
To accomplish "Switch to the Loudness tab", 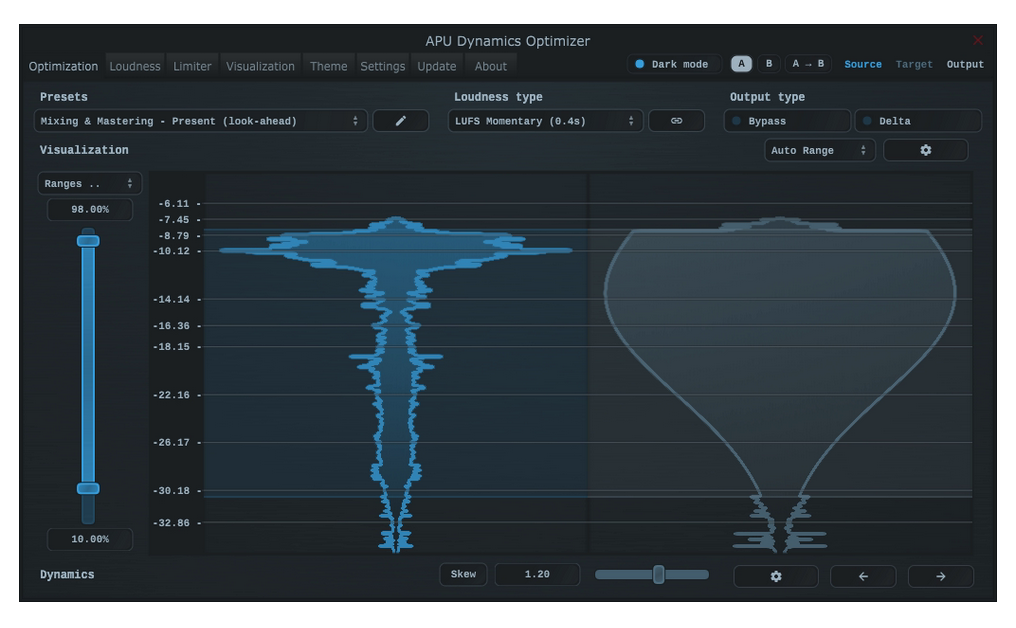I will (135, 66).
